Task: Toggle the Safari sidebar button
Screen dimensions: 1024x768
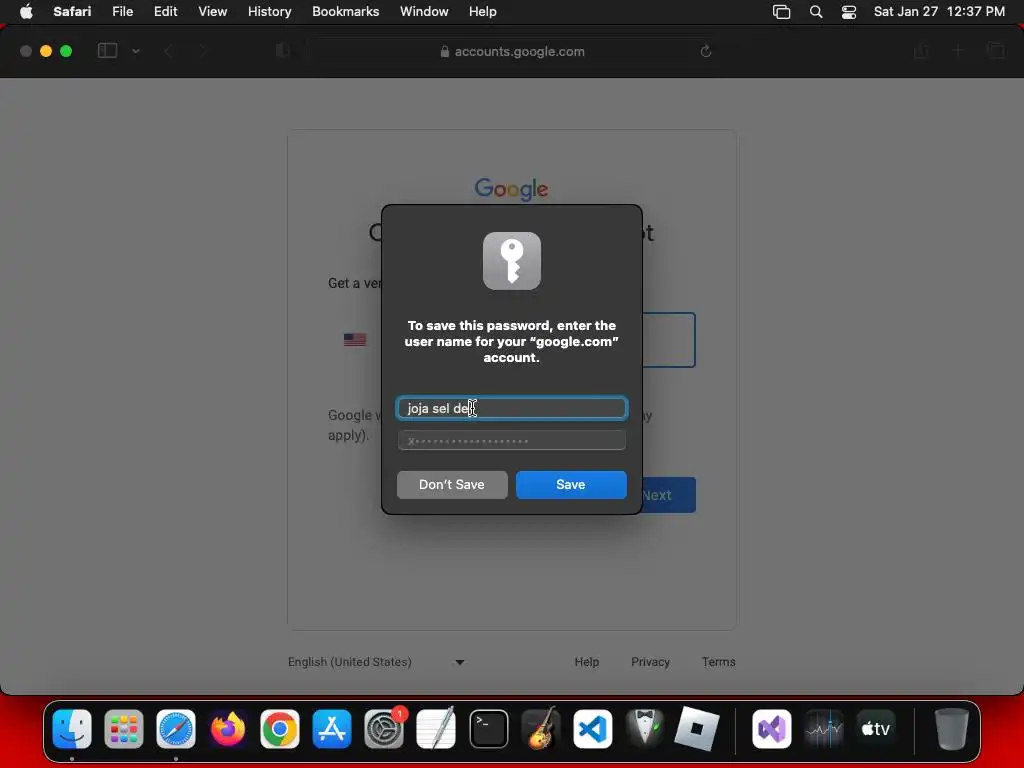Action: [x=107, y=51]
